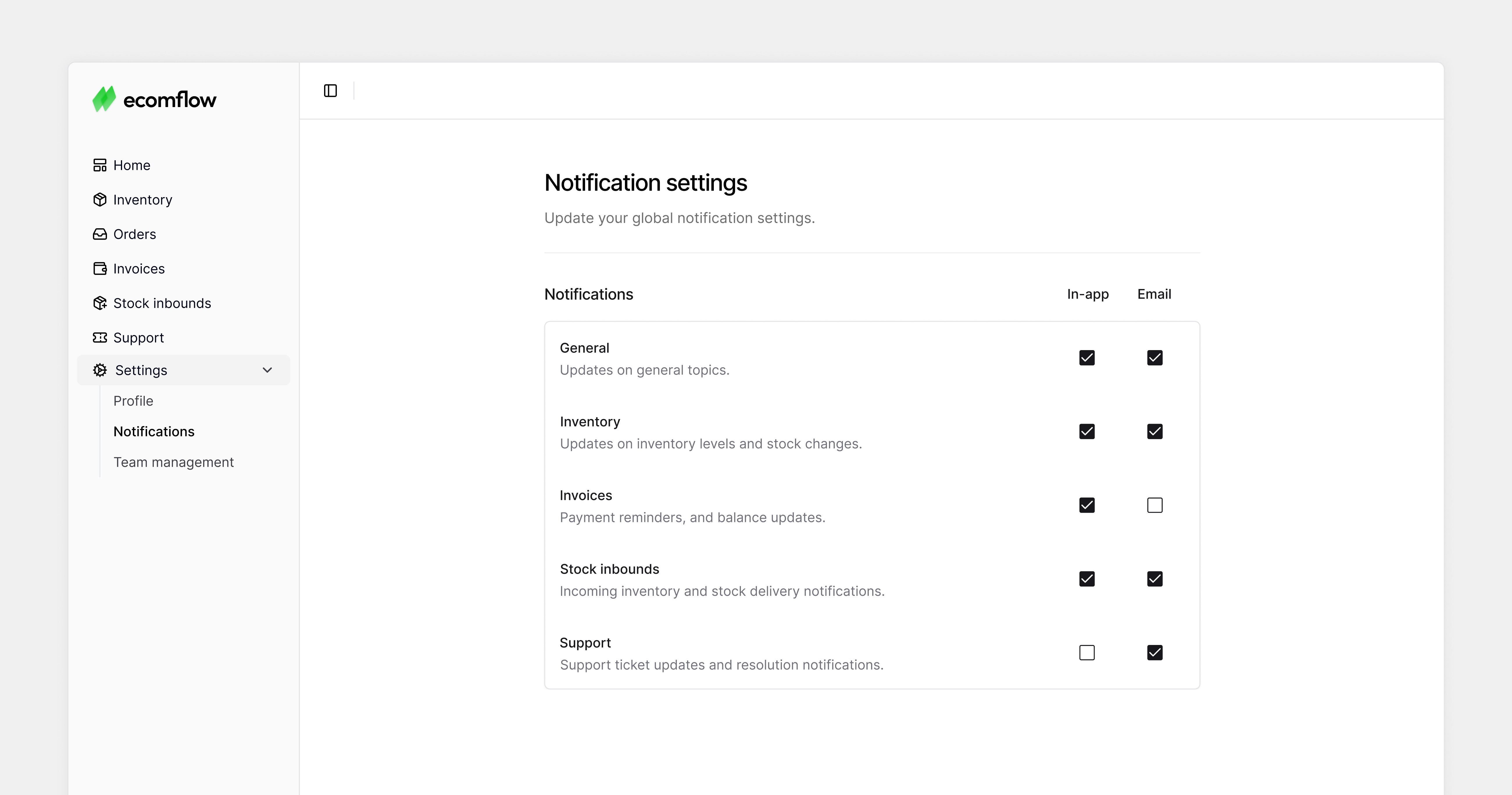Collapse the Settings menu chevron
1512x795 pixels.
tap(267, 370)
